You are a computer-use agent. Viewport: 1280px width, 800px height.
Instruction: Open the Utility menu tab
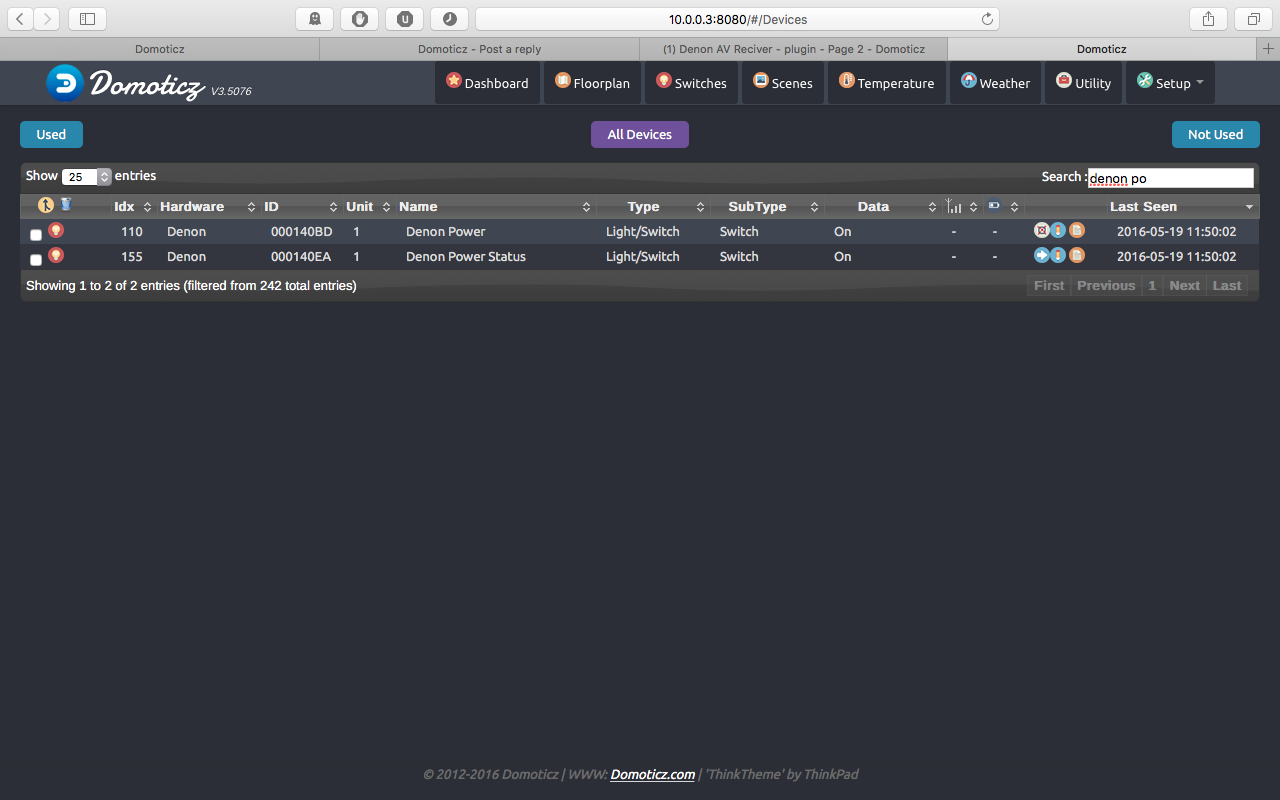[1084, 83]
